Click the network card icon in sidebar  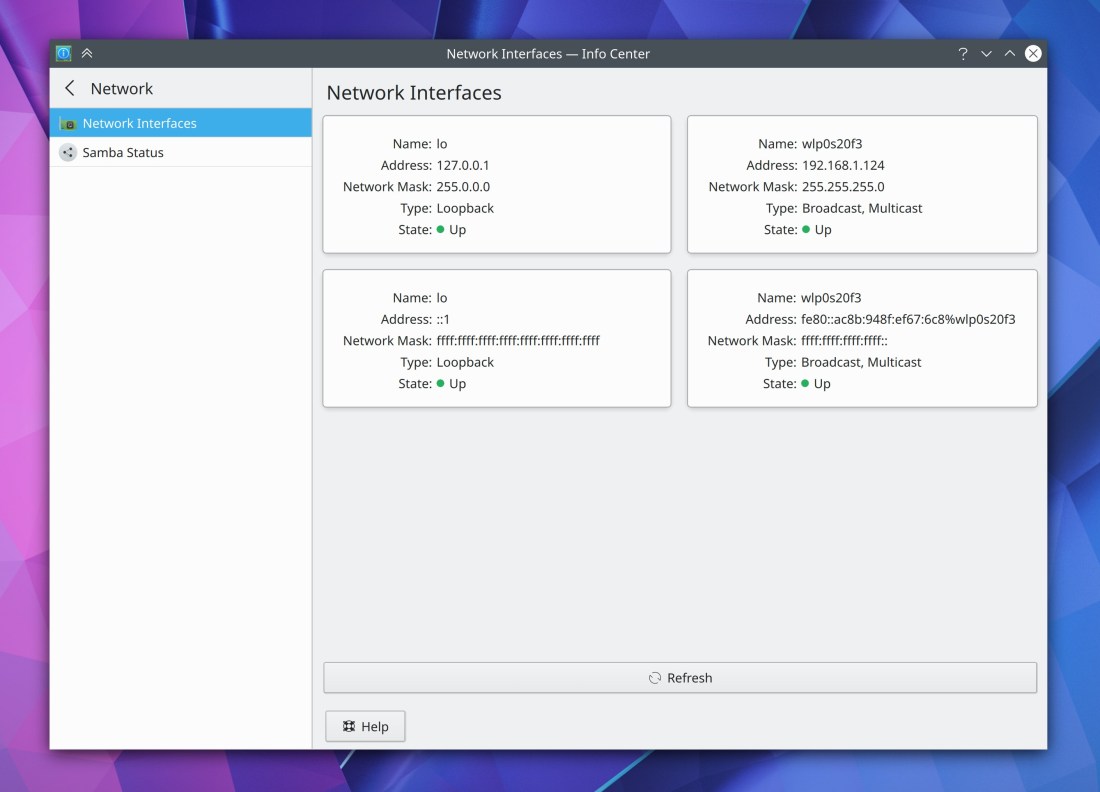(68, 124)
